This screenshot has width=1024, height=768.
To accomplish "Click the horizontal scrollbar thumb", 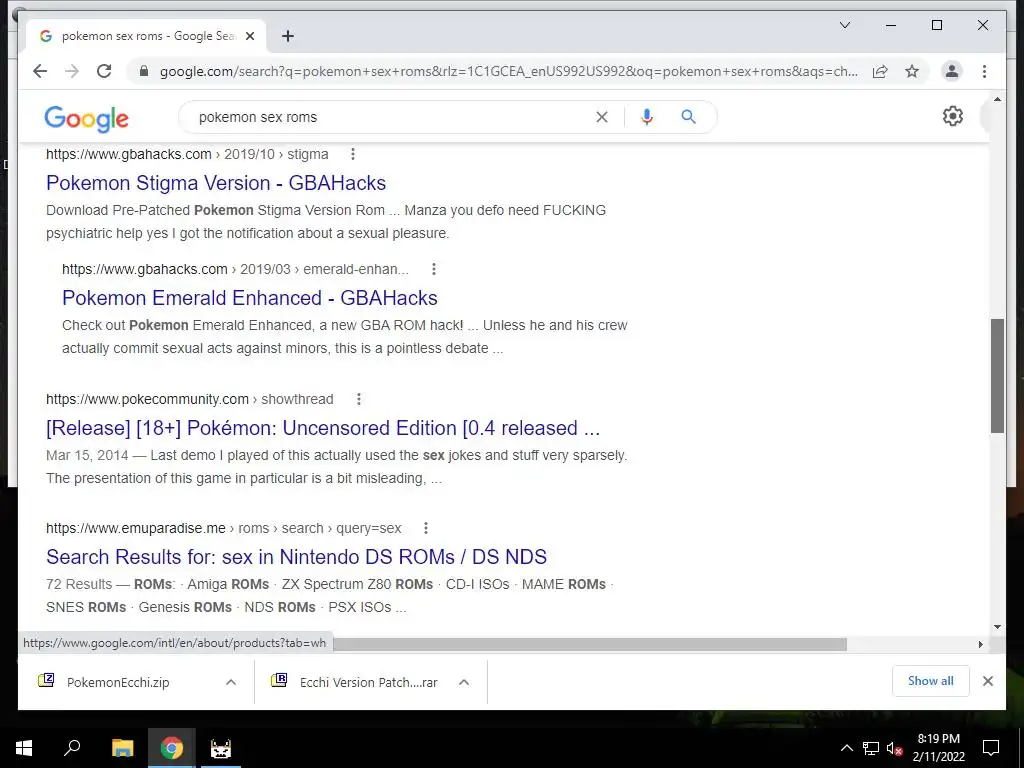I will (x=590, y=644).
